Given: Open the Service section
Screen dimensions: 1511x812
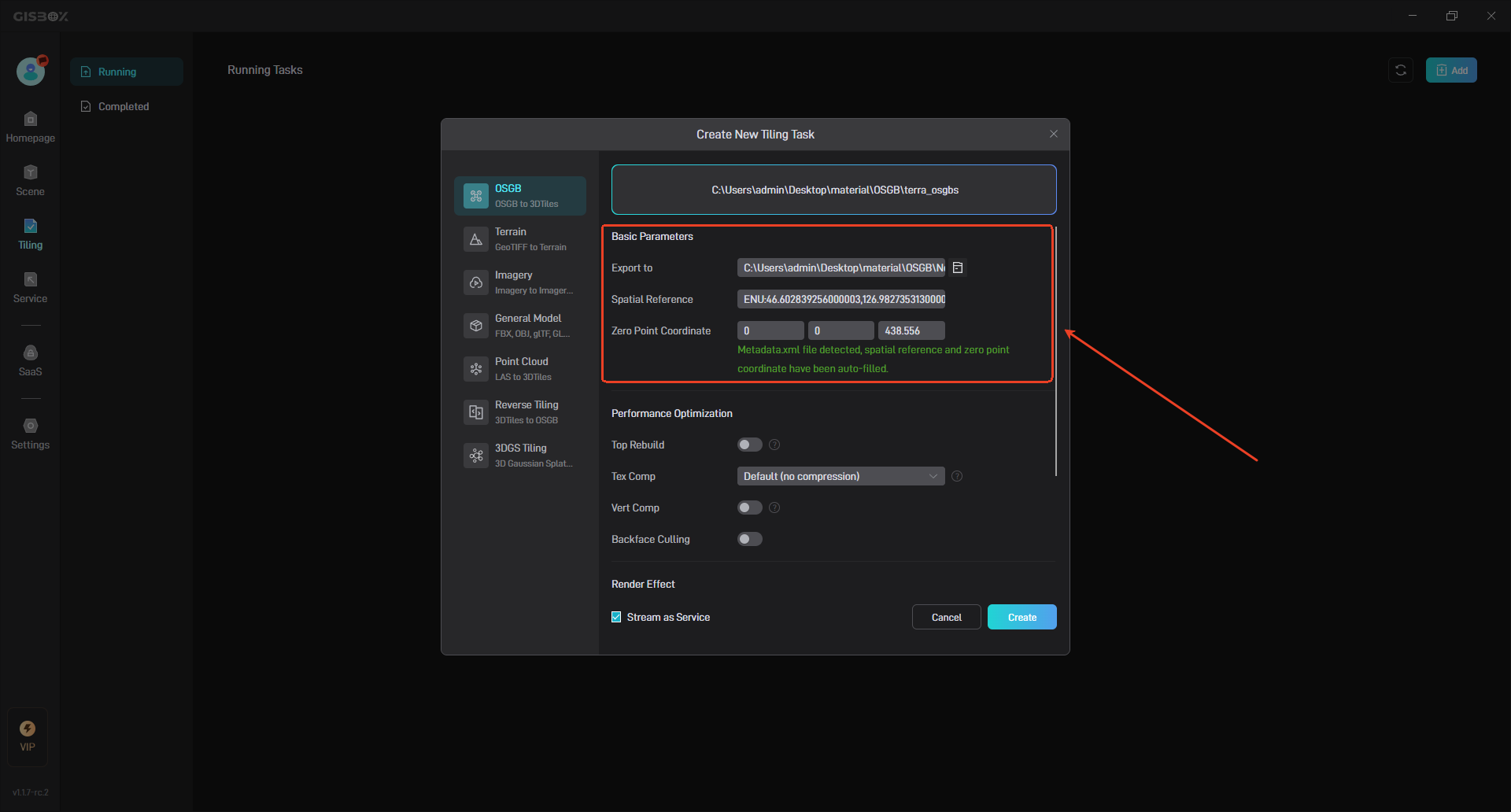Looking at the screenshot, I should [30, 288].
